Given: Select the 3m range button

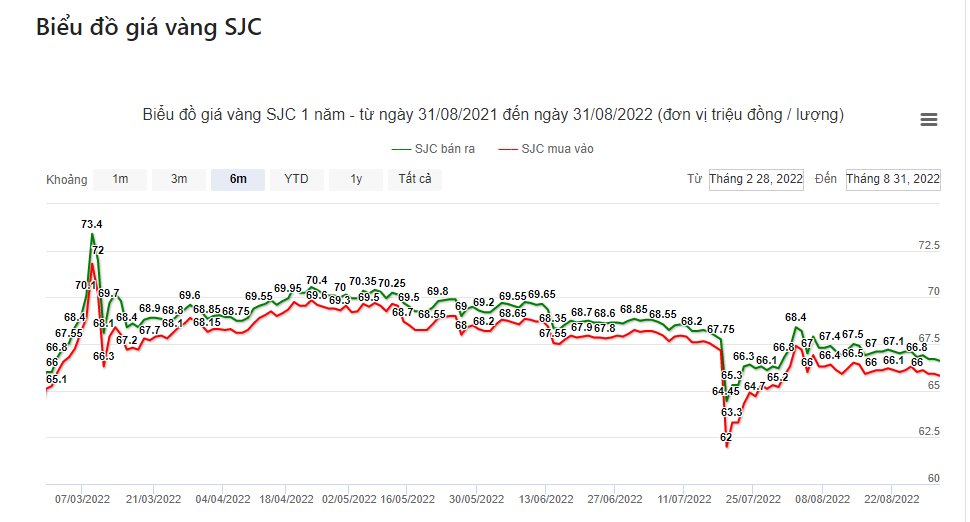Looking at the screenshot, I should [x=179, y=179].
